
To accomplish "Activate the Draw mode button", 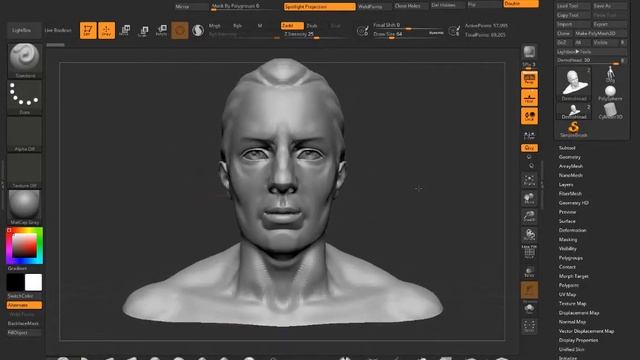I will tap(106, 31).
